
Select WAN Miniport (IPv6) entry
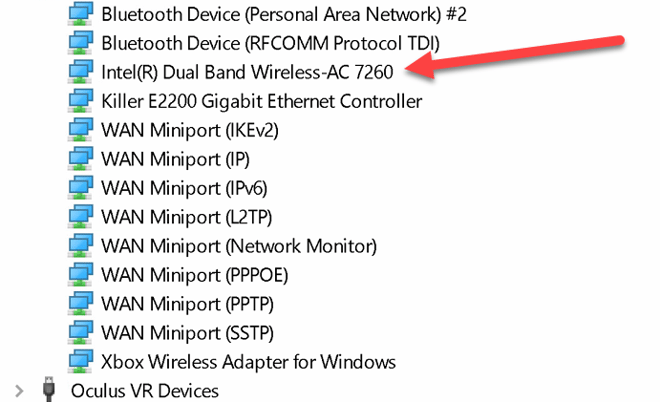tap(184, 188)
